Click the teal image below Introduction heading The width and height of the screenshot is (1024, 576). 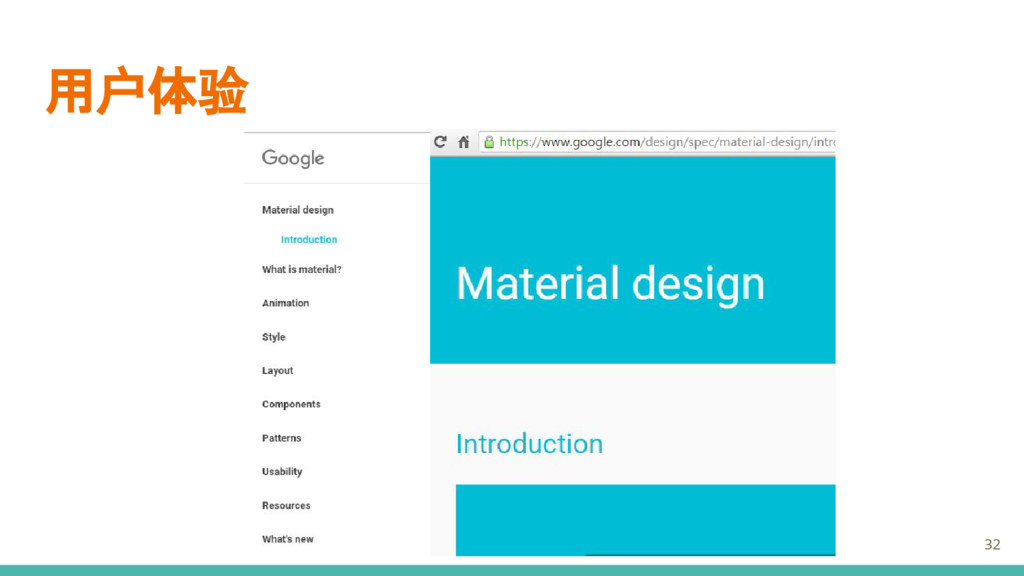645,520
